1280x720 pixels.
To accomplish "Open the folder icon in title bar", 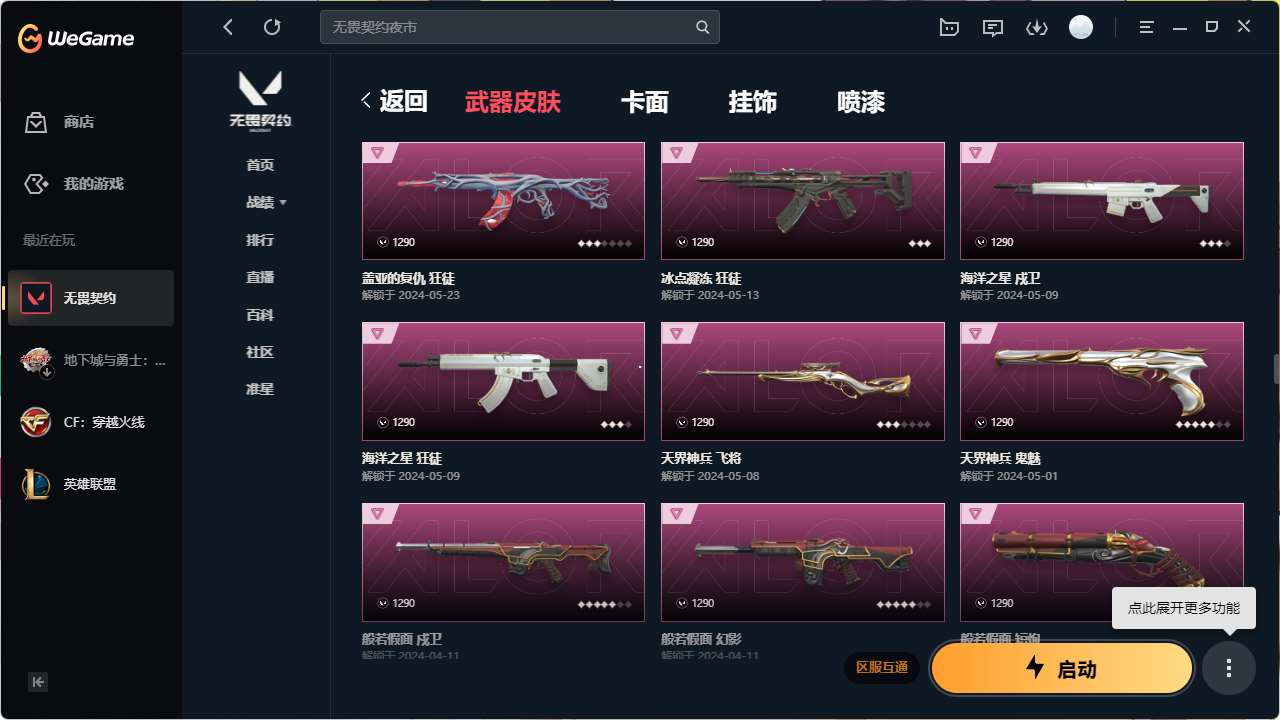I will (x=949, y=27).
